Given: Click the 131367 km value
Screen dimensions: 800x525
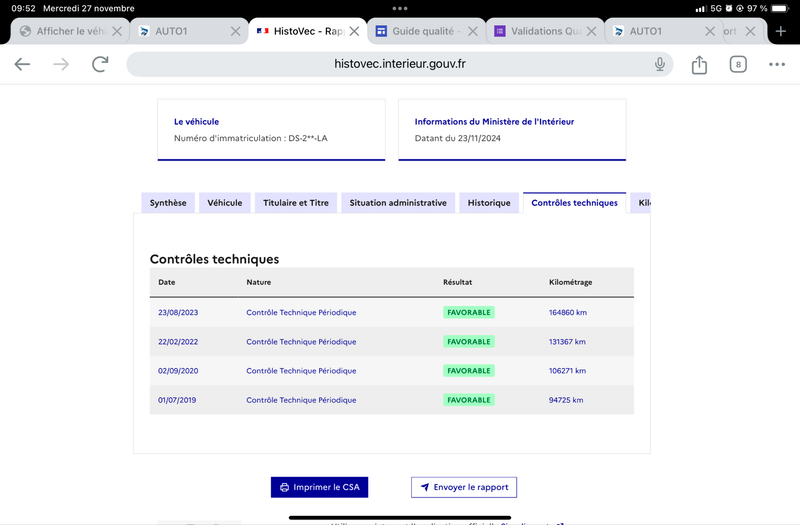Looking at the screenshot, I should point(567,342).
